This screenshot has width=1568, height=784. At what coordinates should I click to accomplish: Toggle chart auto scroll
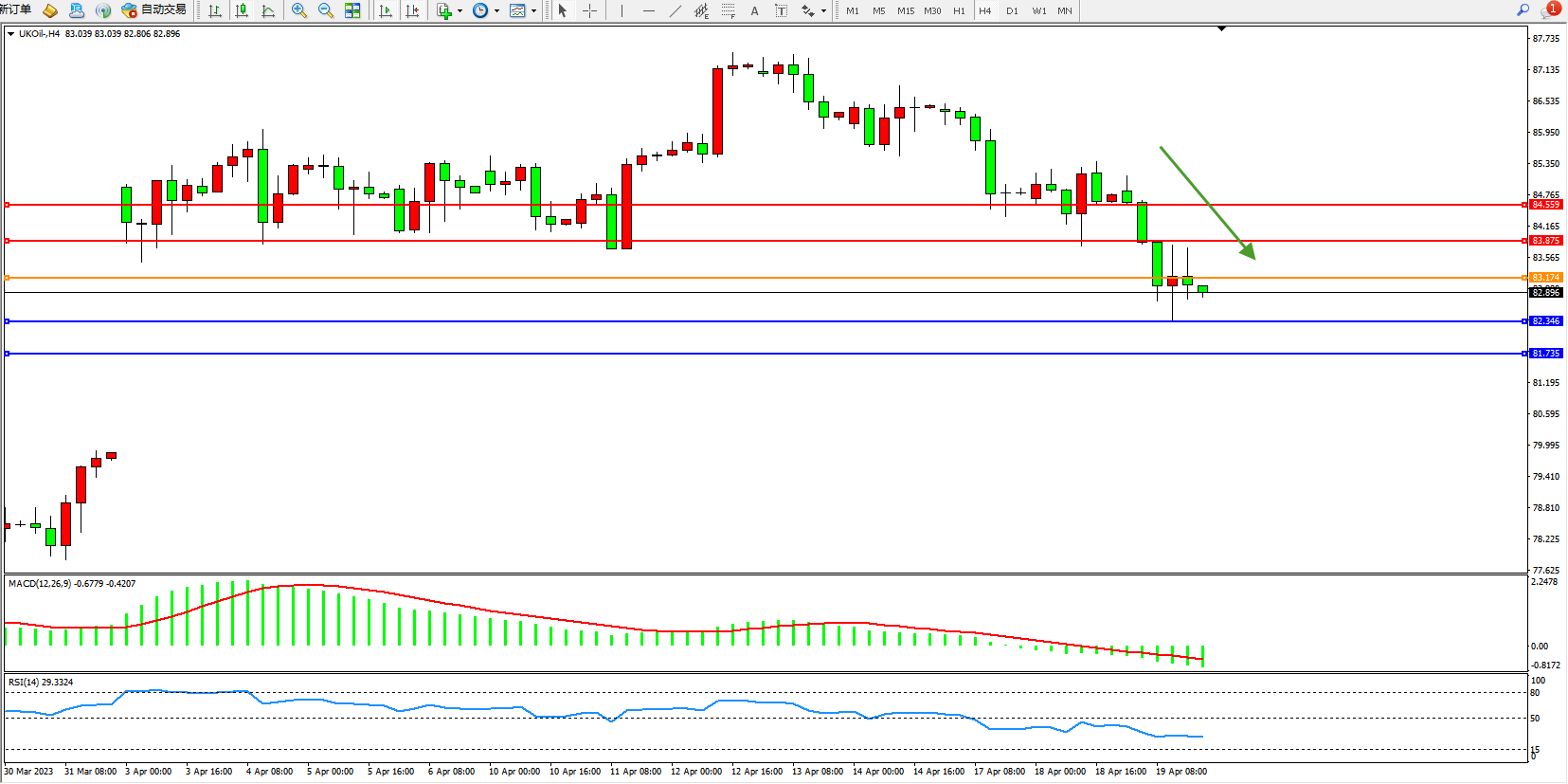tap(386, 10)
